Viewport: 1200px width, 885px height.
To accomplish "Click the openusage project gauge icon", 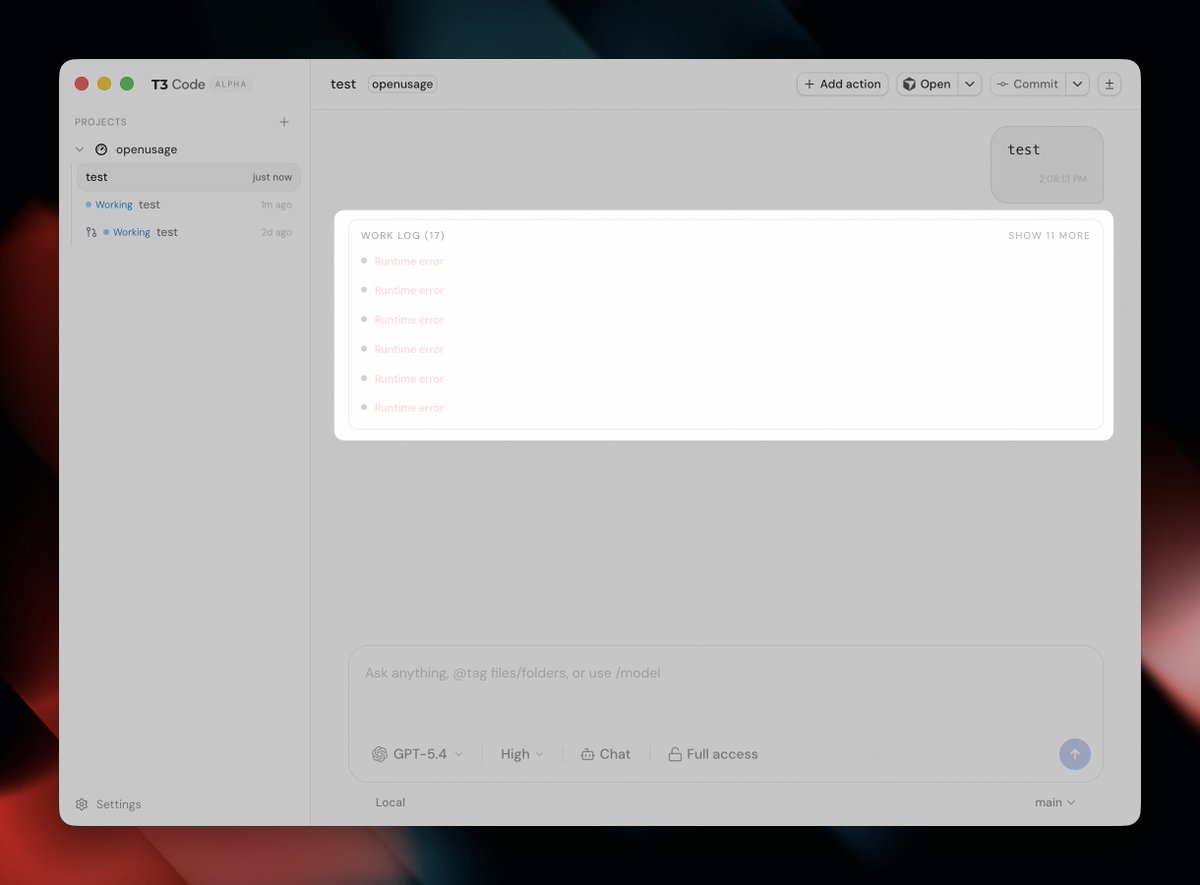I will pyautogui.click(x=101, y=150).
